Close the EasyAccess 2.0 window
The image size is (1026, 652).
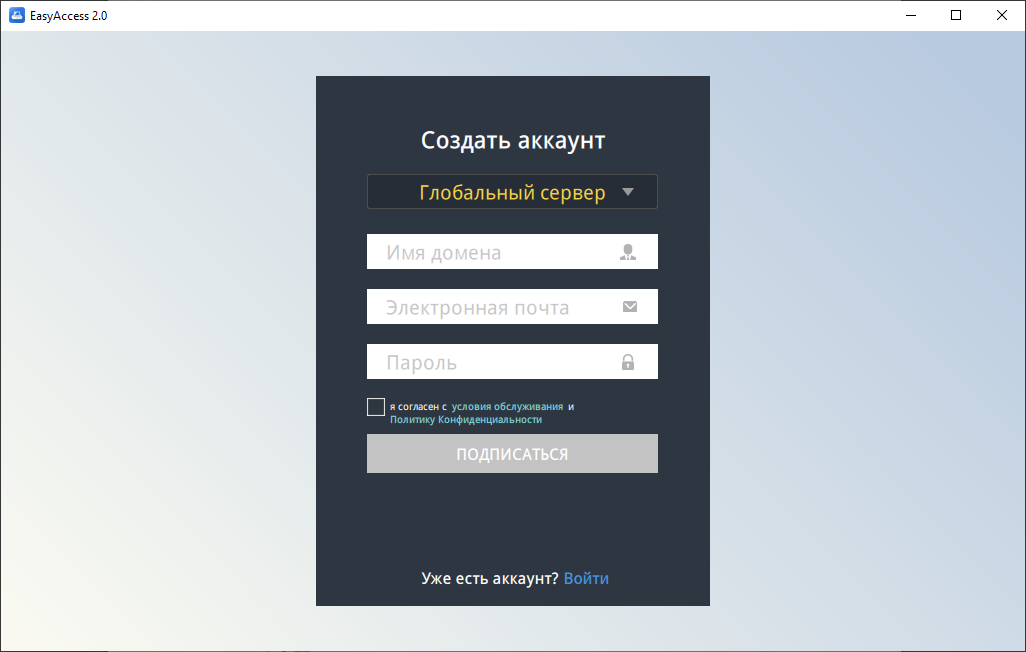pyautogui.click(x=1002, y=15)
